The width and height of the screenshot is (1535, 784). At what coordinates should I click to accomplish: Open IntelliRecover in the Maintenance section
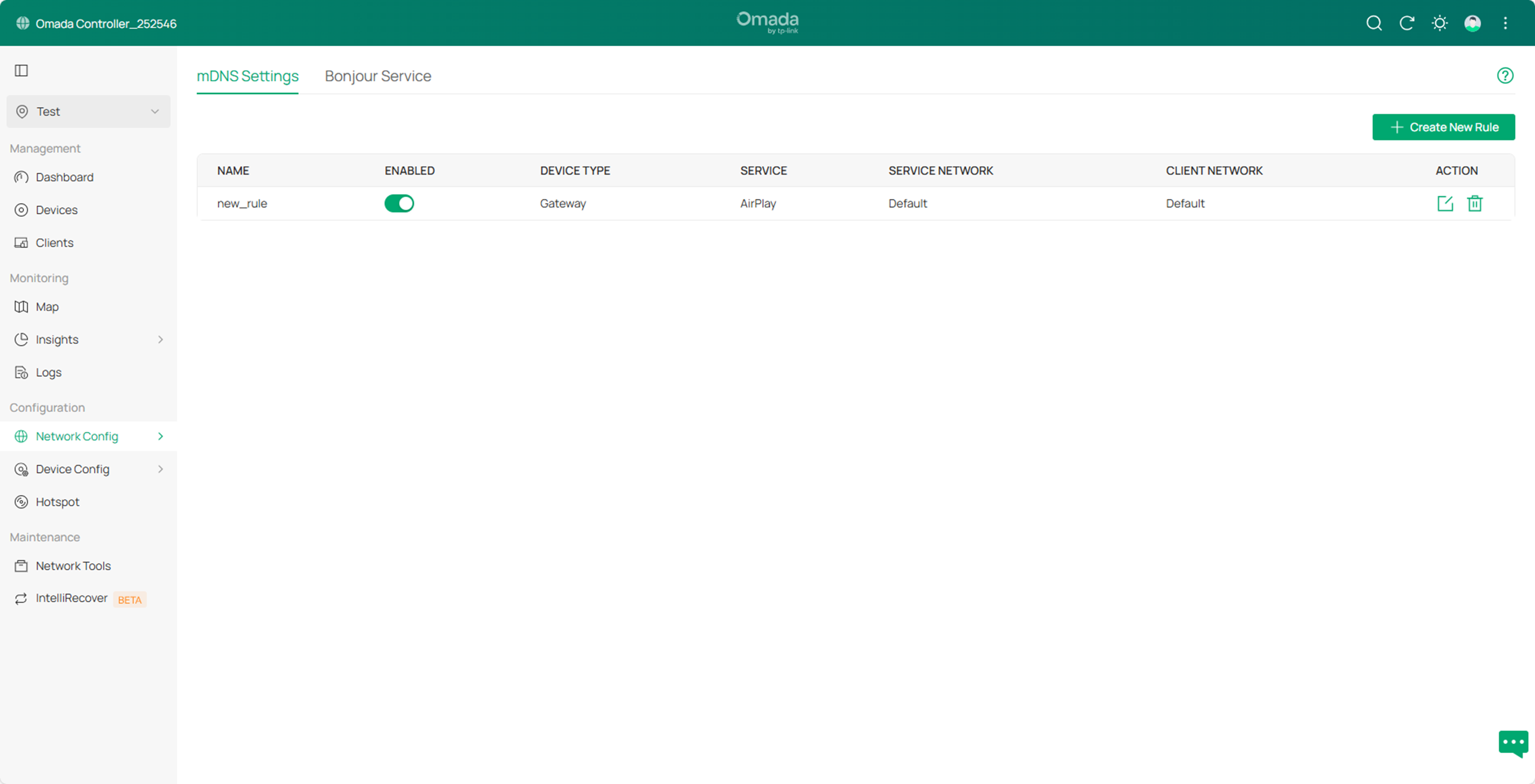[x=71, y=598]
